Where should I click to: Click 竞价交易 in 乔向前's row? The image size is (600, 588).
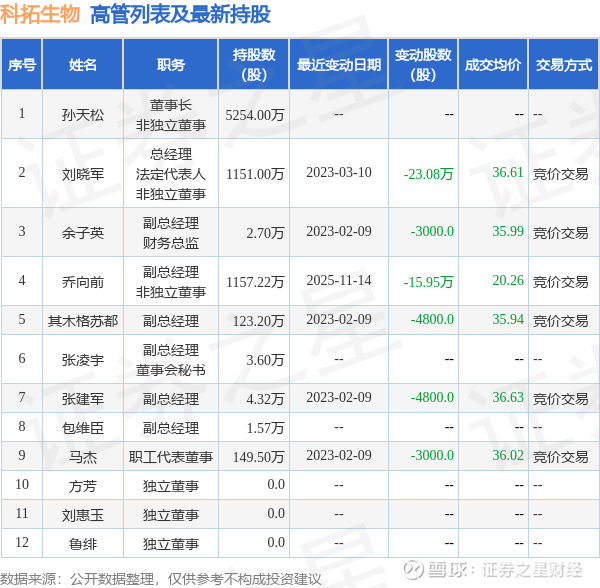pos(561,282)
